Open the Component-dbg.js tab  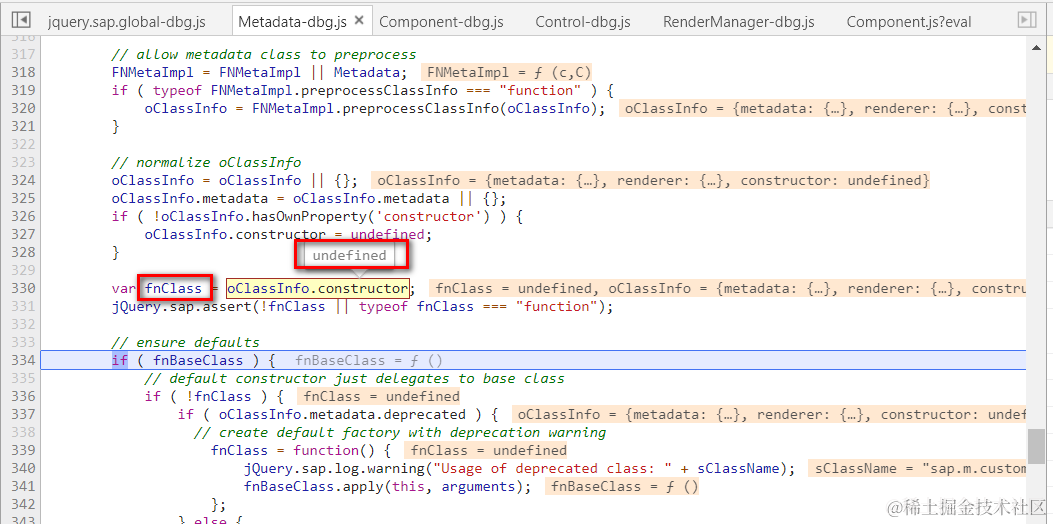[441, 21]
